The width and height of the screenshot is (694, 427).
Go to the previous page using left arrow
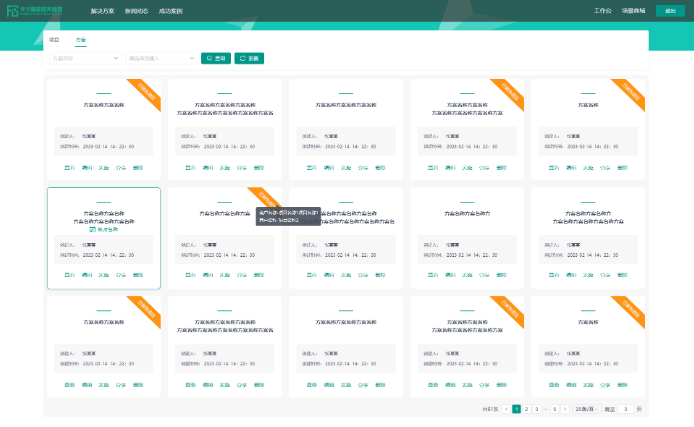point(506,409)
